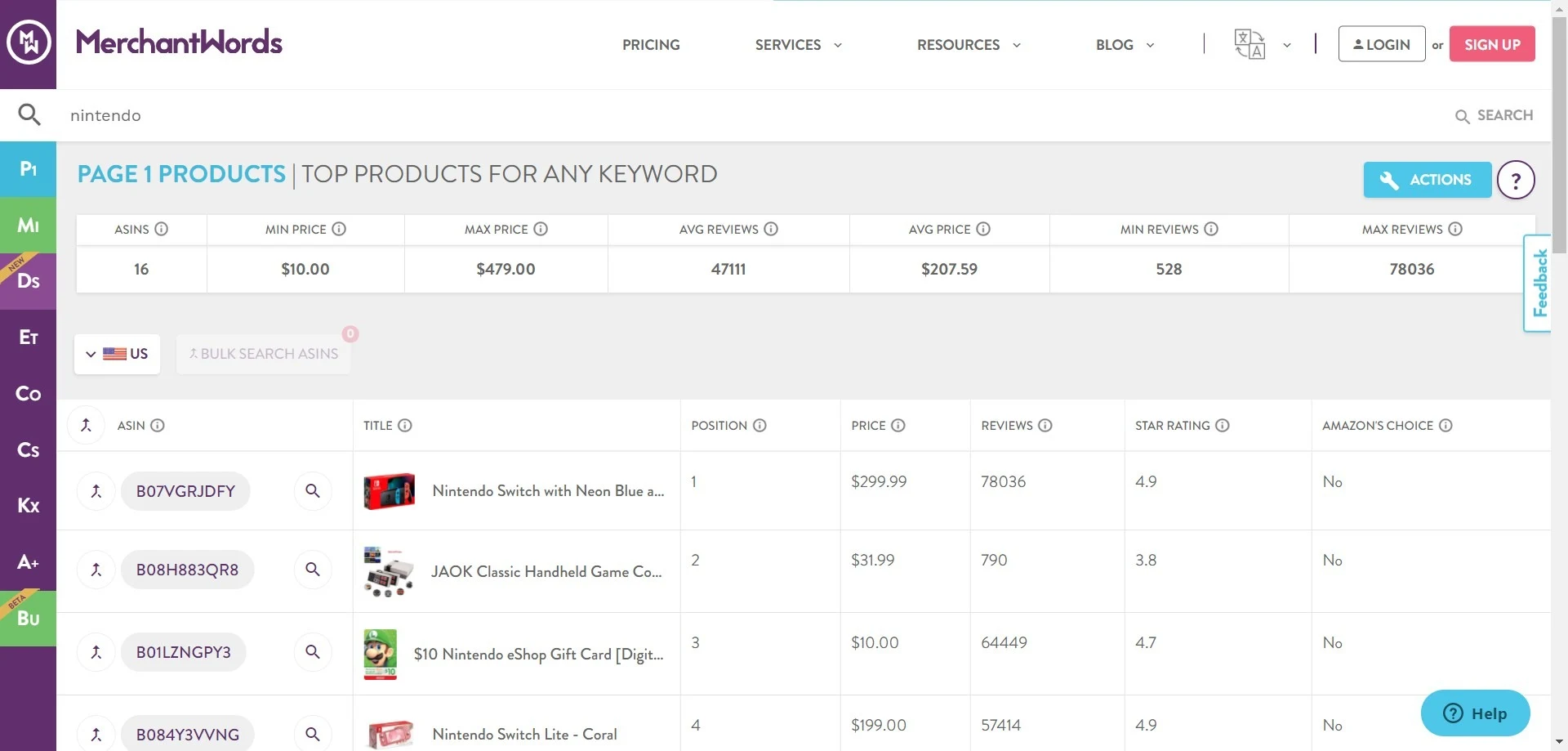The height and width of the screenshot is (751, 1568).
Task: Open the ACTIONS button
Action: 1427,180
